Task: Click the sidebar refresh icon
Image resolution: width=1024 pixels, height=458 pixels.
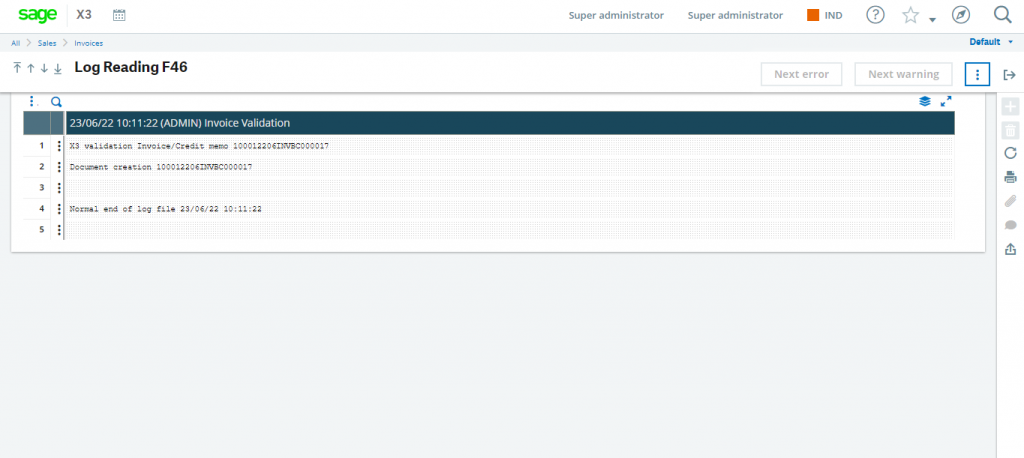Action: 1010,153
